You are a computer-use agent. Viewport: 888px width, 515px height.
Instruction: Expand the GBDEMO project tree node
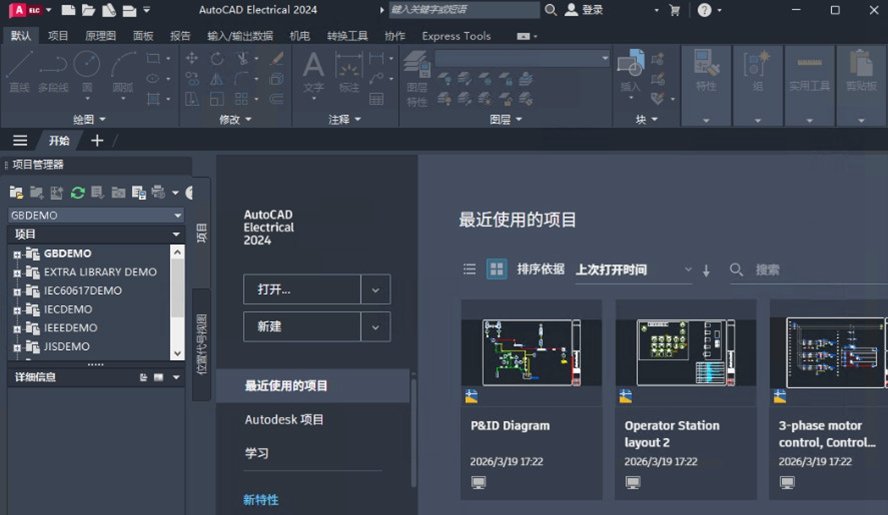click(17, 254)
